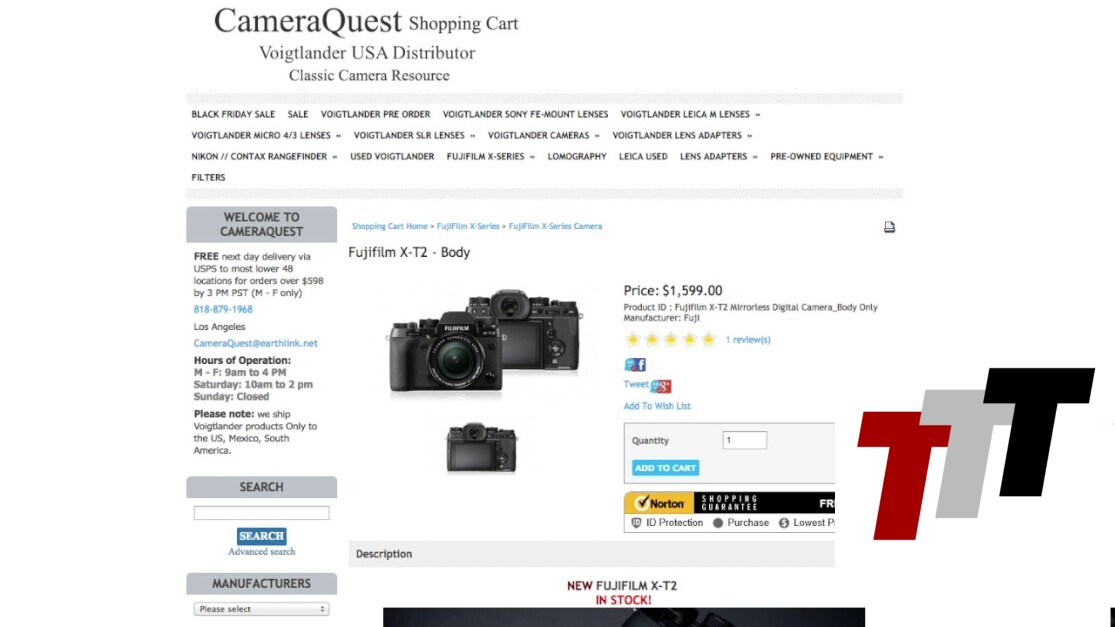
Task: Click the printer icon beside the breadcrumb
Action: (x=889, y=227)
